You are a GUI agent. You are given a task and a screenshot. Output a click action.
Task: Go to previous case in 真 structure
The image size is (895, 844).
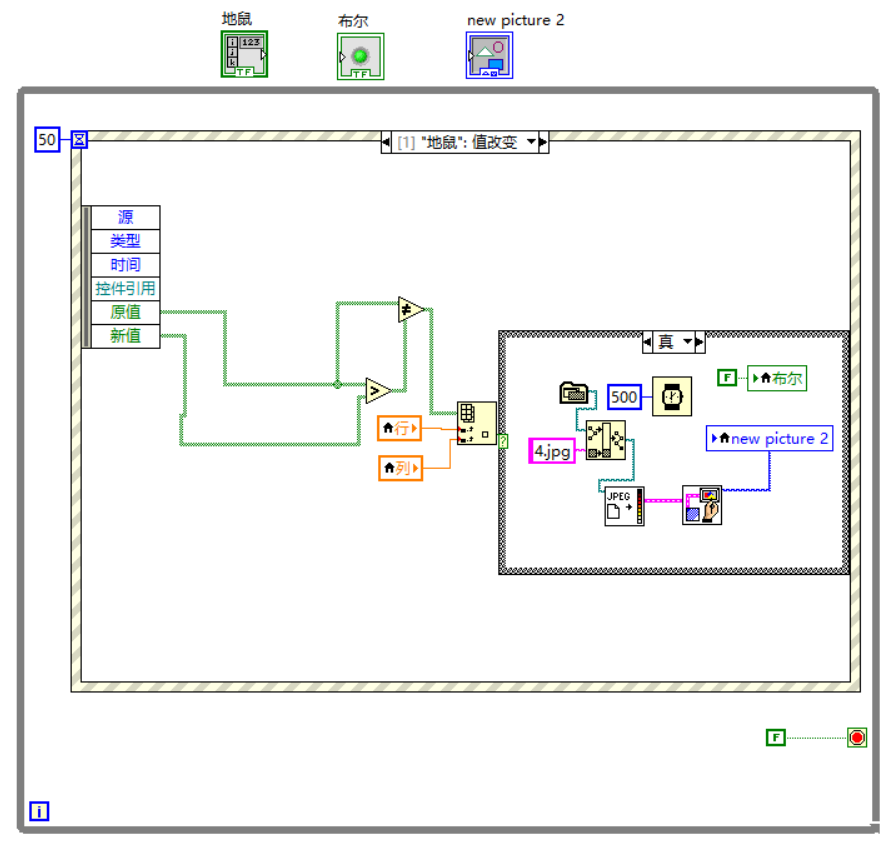647,342
